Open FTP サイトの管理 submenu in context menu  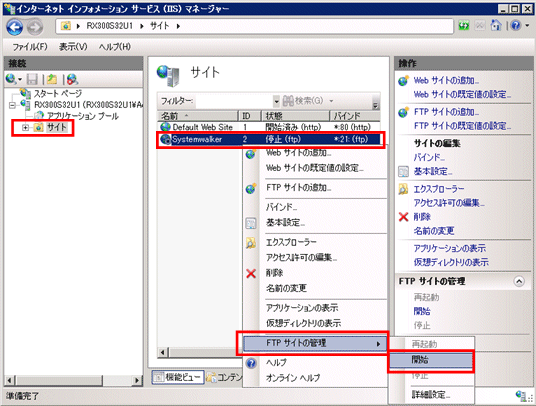315,343
